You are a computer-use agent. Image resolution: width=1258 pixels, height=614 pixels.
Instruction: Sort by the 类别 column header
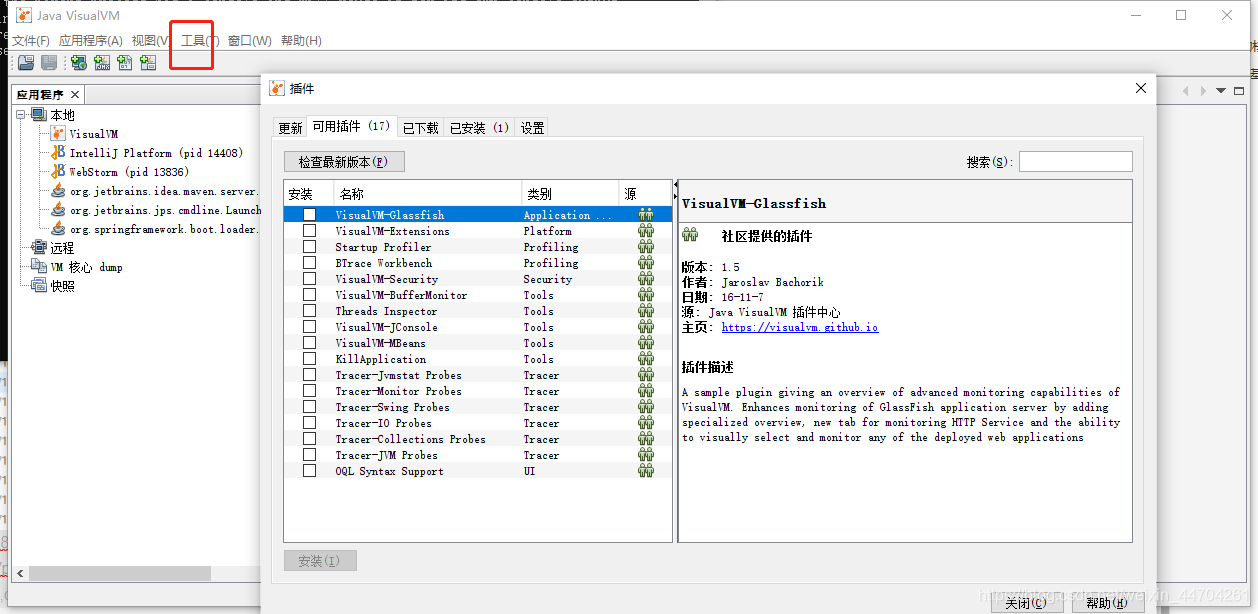point(570,194)
